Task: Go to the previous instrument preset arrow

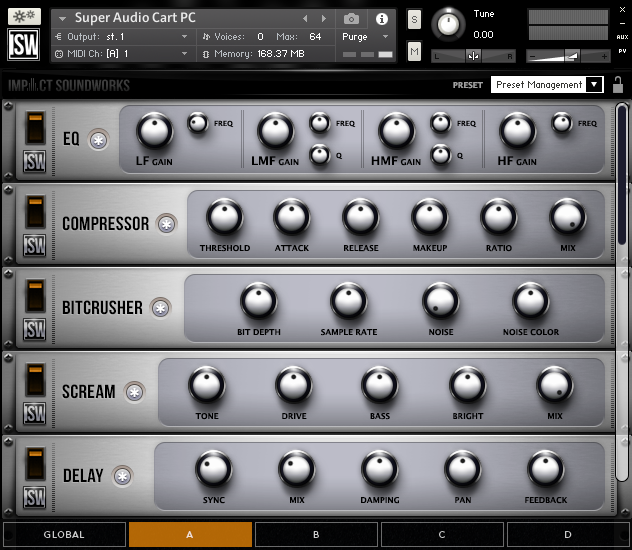Action: click(x=305, y=19)
